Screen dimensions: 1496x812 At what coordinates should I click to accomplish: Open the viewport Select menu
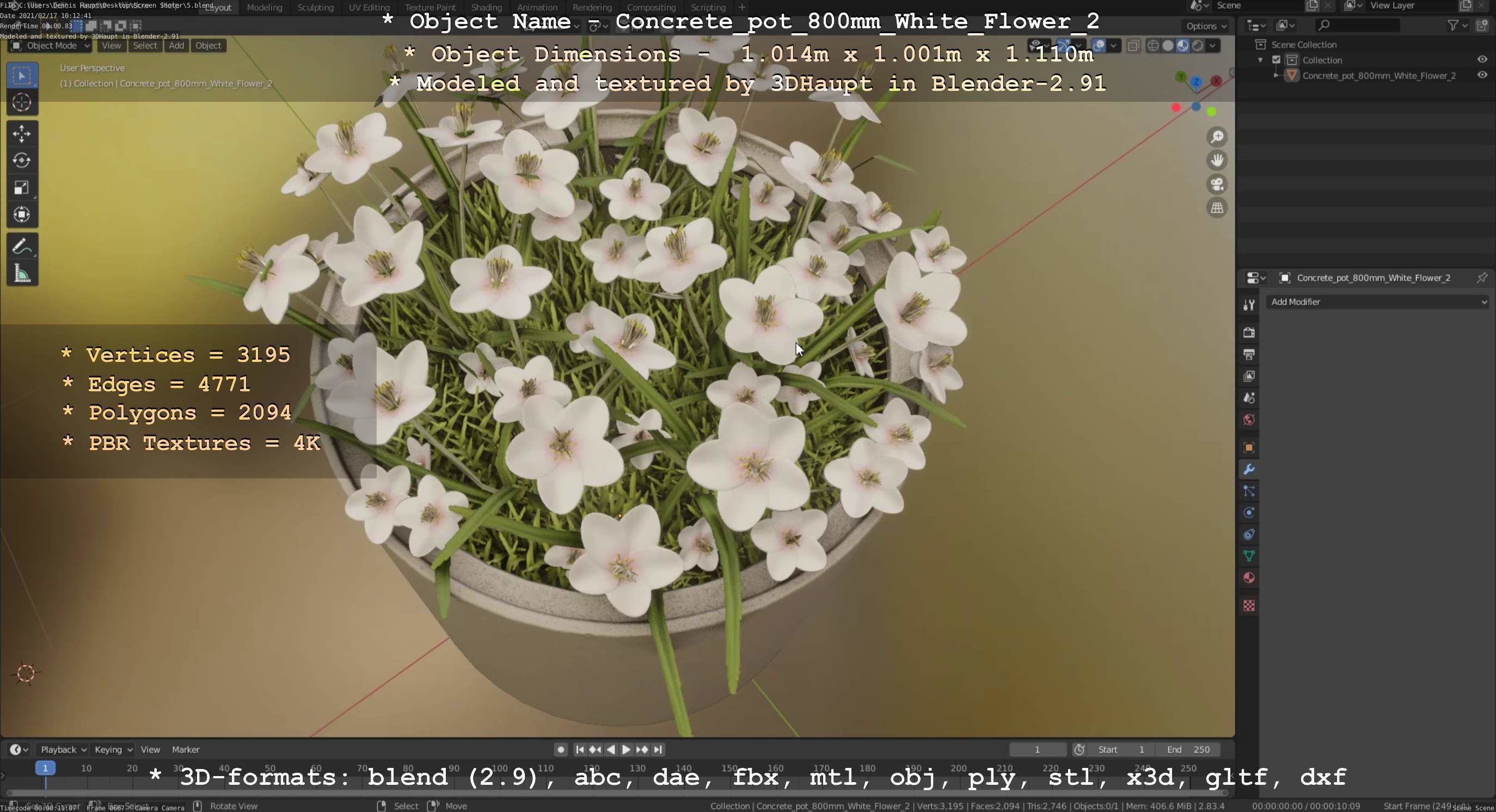point(145,46)
